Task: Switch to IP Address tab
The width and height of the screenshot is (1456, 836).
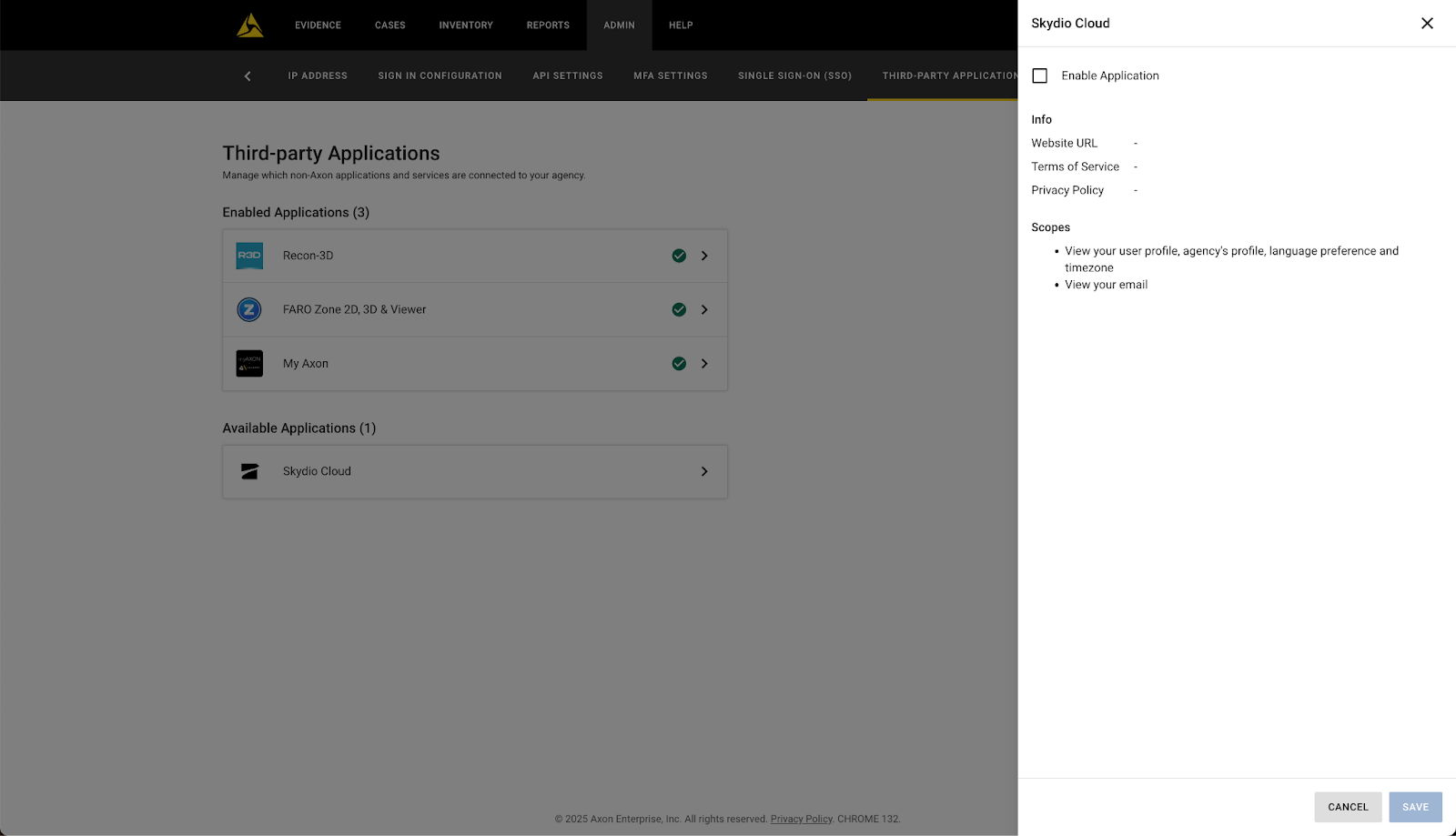Action: click(318, 76)
